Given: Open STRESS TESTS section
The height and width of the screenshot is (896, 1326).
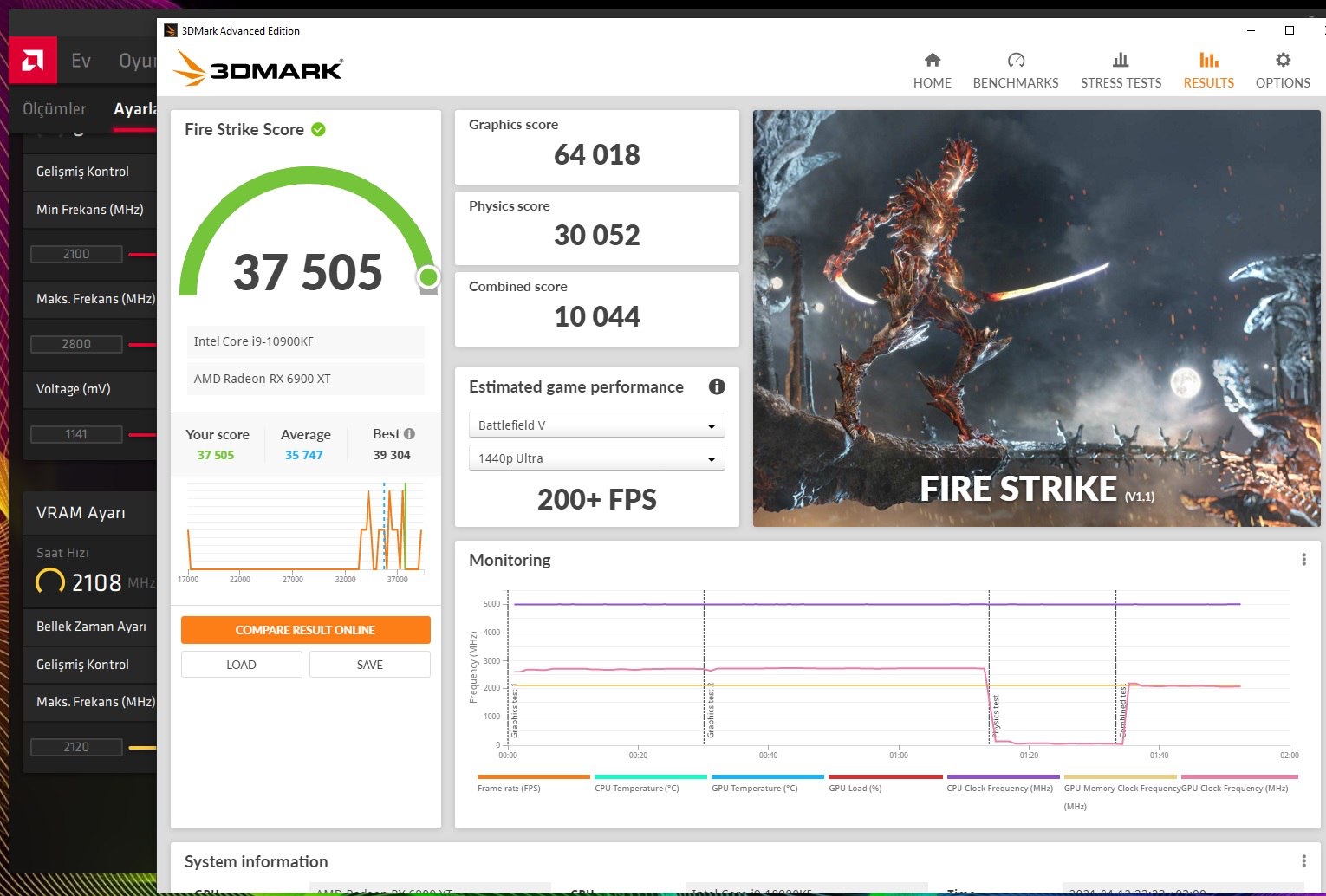Looking at the screenshot, I should click(x=1121, y=70).
